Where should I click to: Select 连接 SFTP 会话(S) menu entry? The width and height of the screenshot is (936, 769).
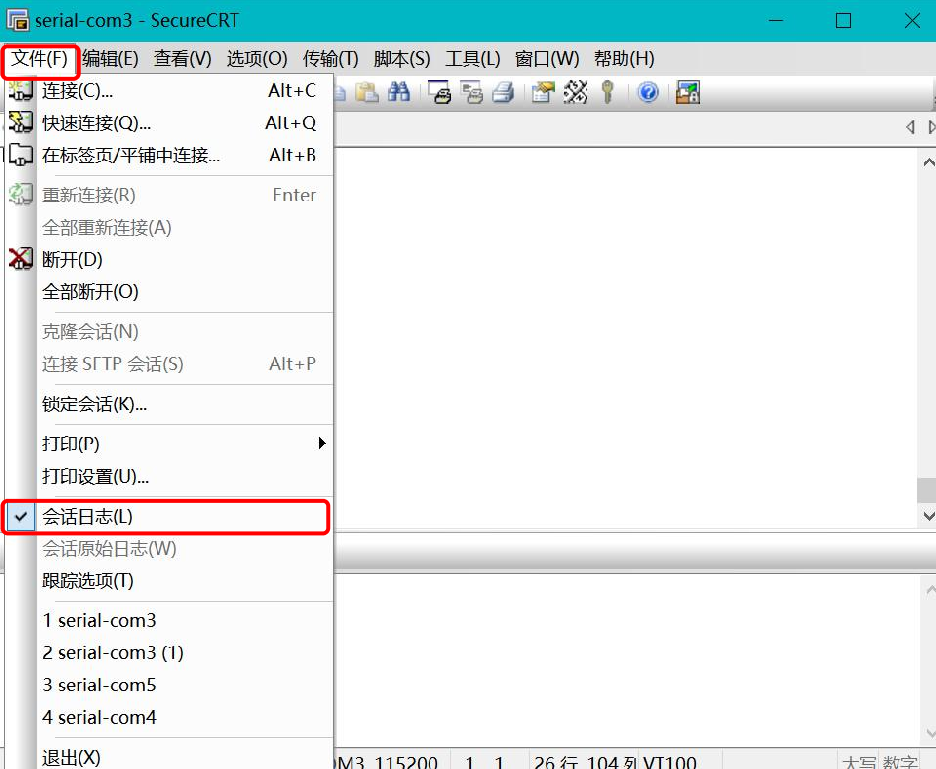tap(168, 364)
